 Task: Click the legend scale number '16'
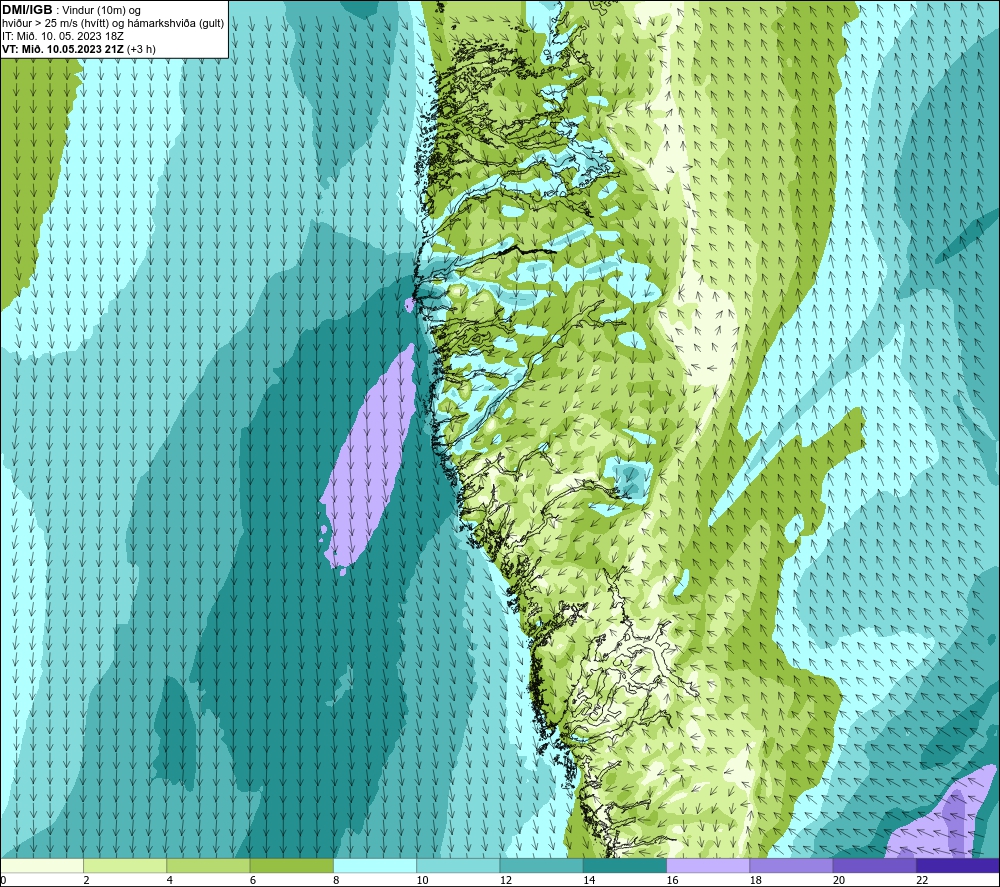point(672,880)
